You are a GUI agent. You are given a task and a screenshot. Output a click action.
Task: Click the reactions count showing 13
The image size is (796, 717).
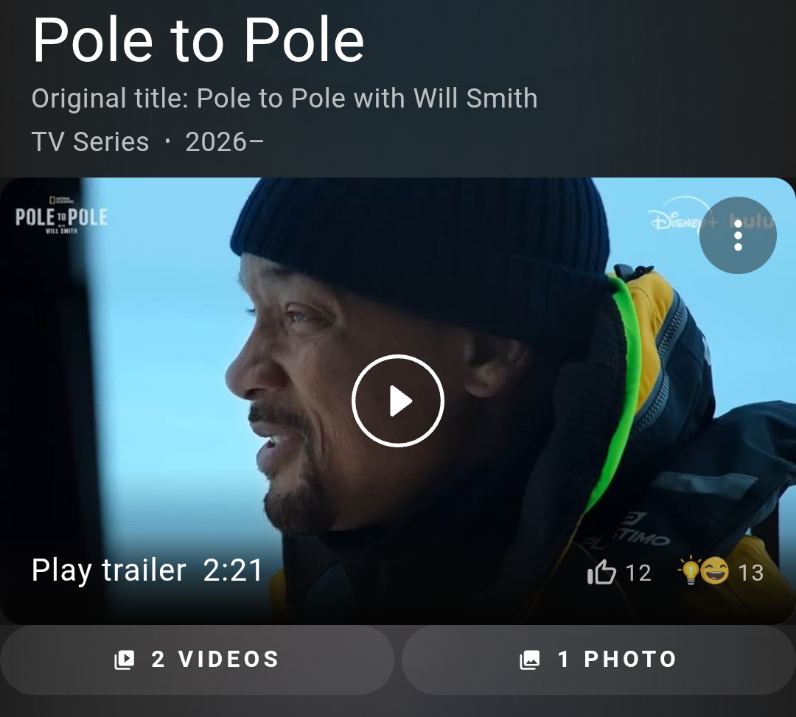coord(751,573)
